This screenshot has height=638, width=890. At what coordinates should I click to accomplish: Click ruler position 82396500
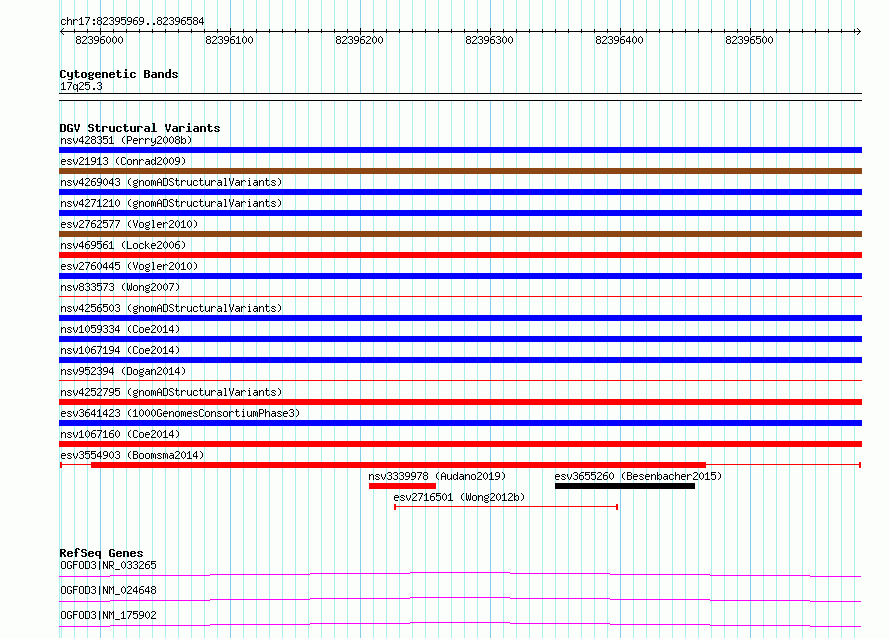(x=749, y=40)
